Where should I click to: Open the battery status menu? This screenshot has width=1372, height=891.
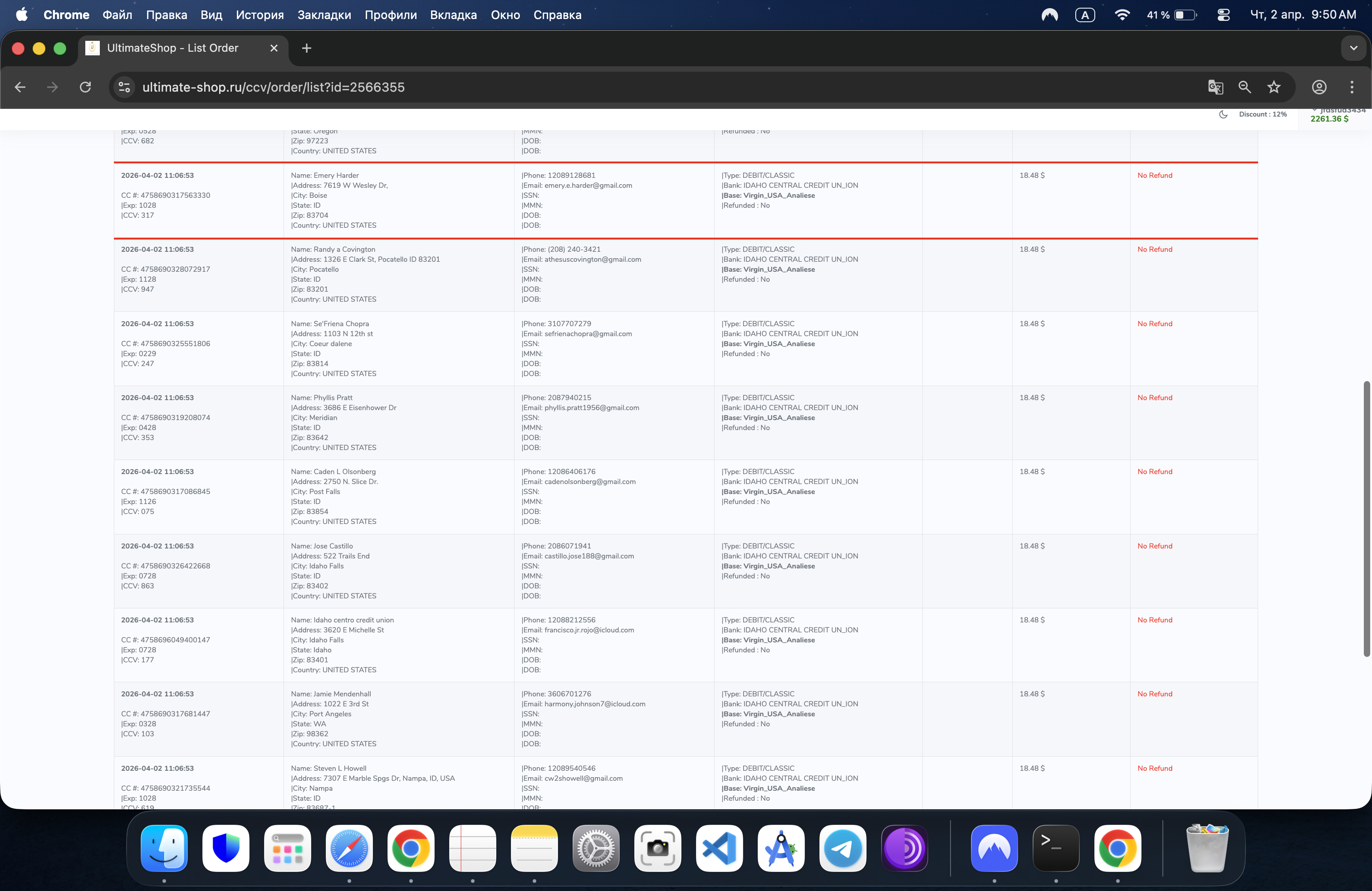pyautogui.click(x=1172, y=15)
